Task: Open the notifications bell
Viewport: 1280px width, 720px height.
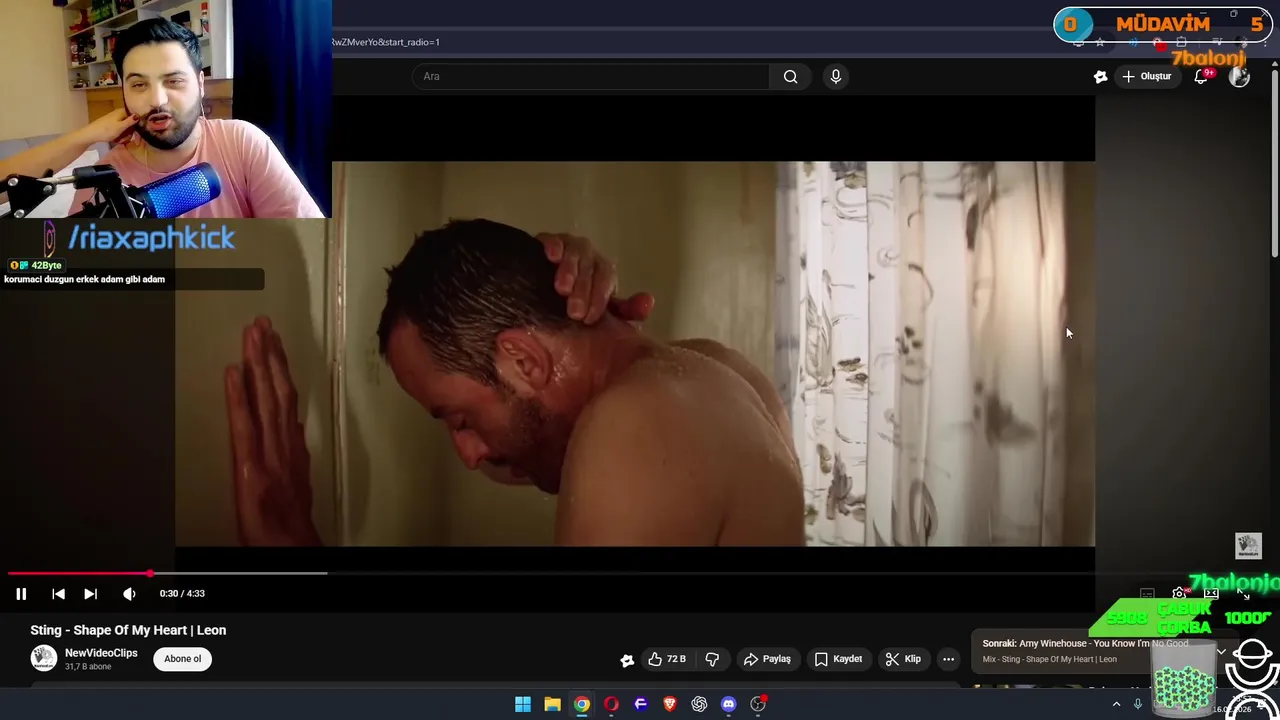Action: pos(1201,77)
